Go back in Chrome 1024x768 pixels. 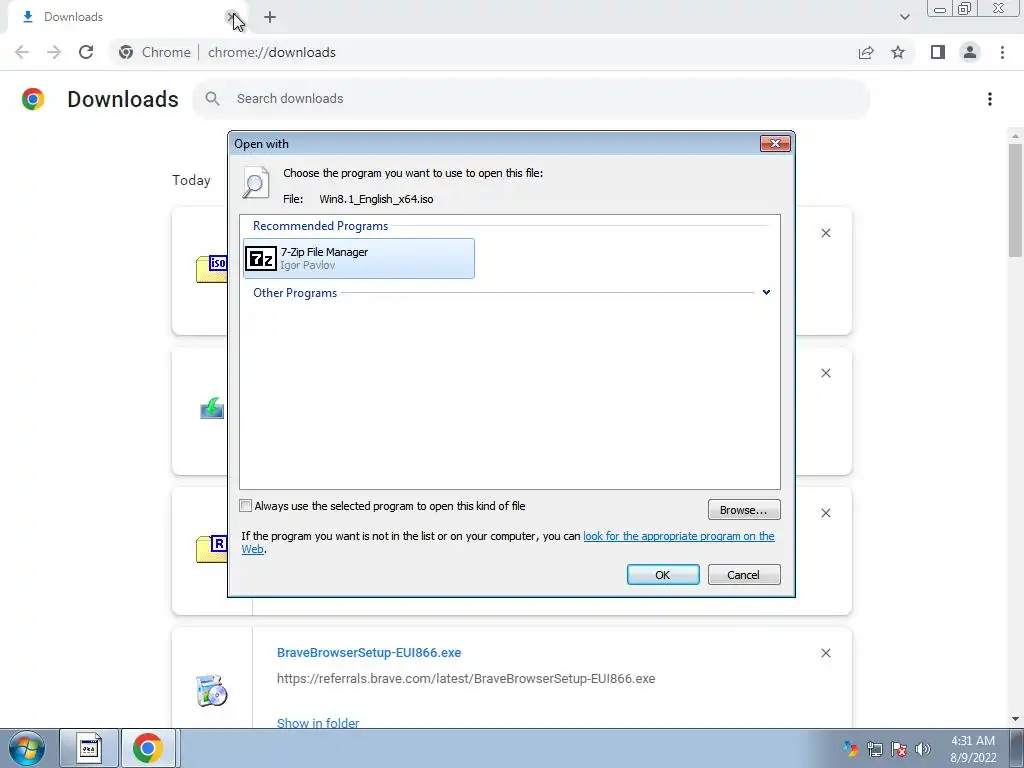[x=22, y=52]
